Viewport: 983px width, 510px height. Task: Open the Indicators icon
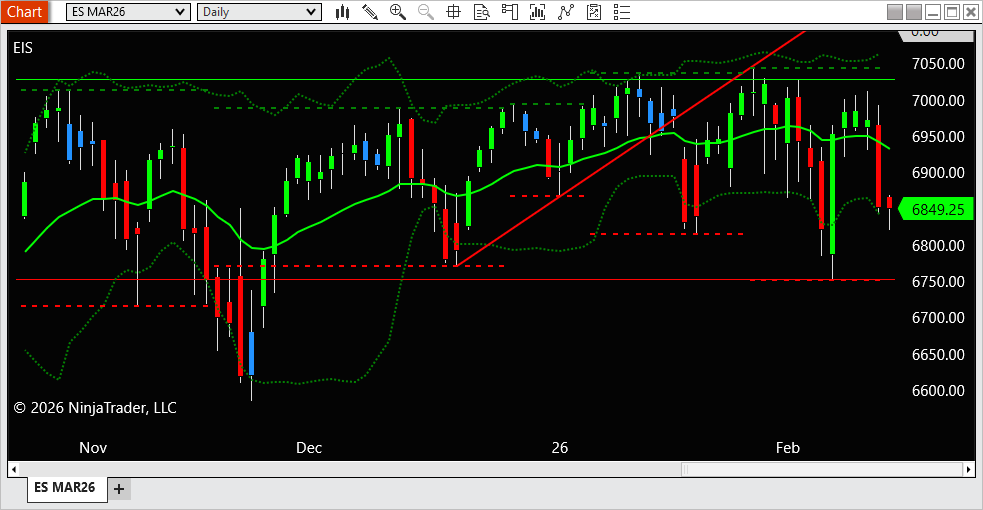(x=537, y=12)
